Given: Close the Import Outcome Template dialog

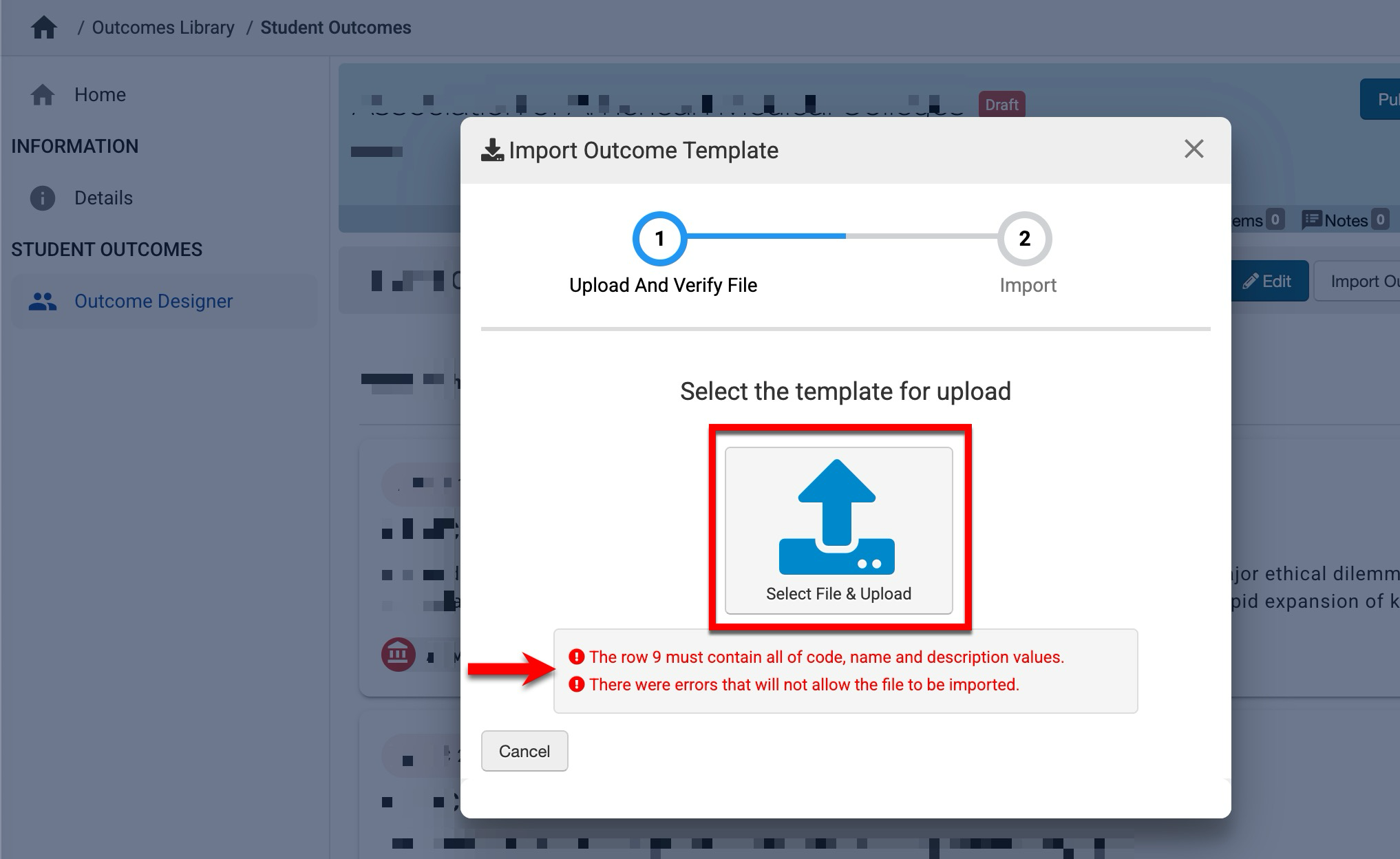Looking at the screenshot, I should click(x=1194, y=149).
